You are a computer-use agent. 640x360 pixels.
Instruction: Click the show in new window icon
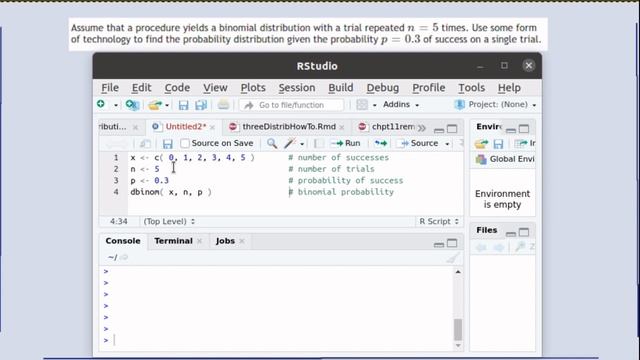tap(145, 144)
